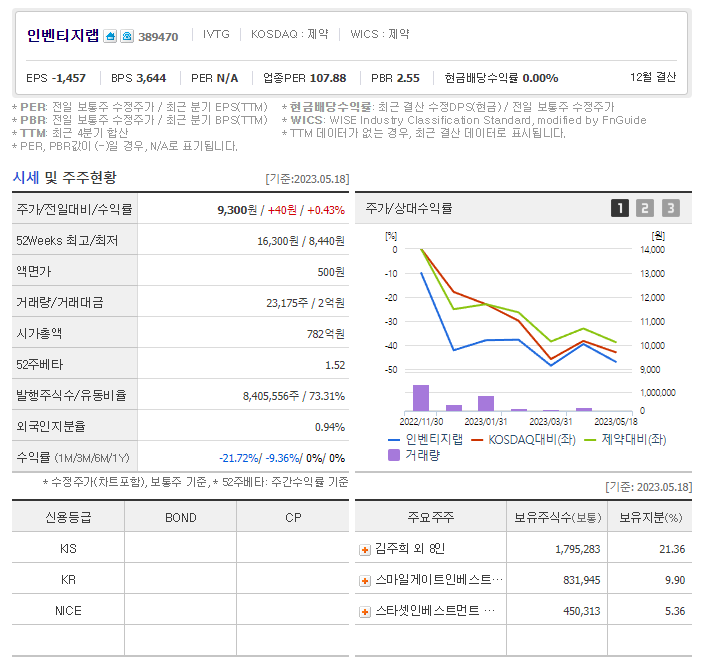Click the 12월 결산 label
Screen dimensions: 702x660
pos(653,77)
